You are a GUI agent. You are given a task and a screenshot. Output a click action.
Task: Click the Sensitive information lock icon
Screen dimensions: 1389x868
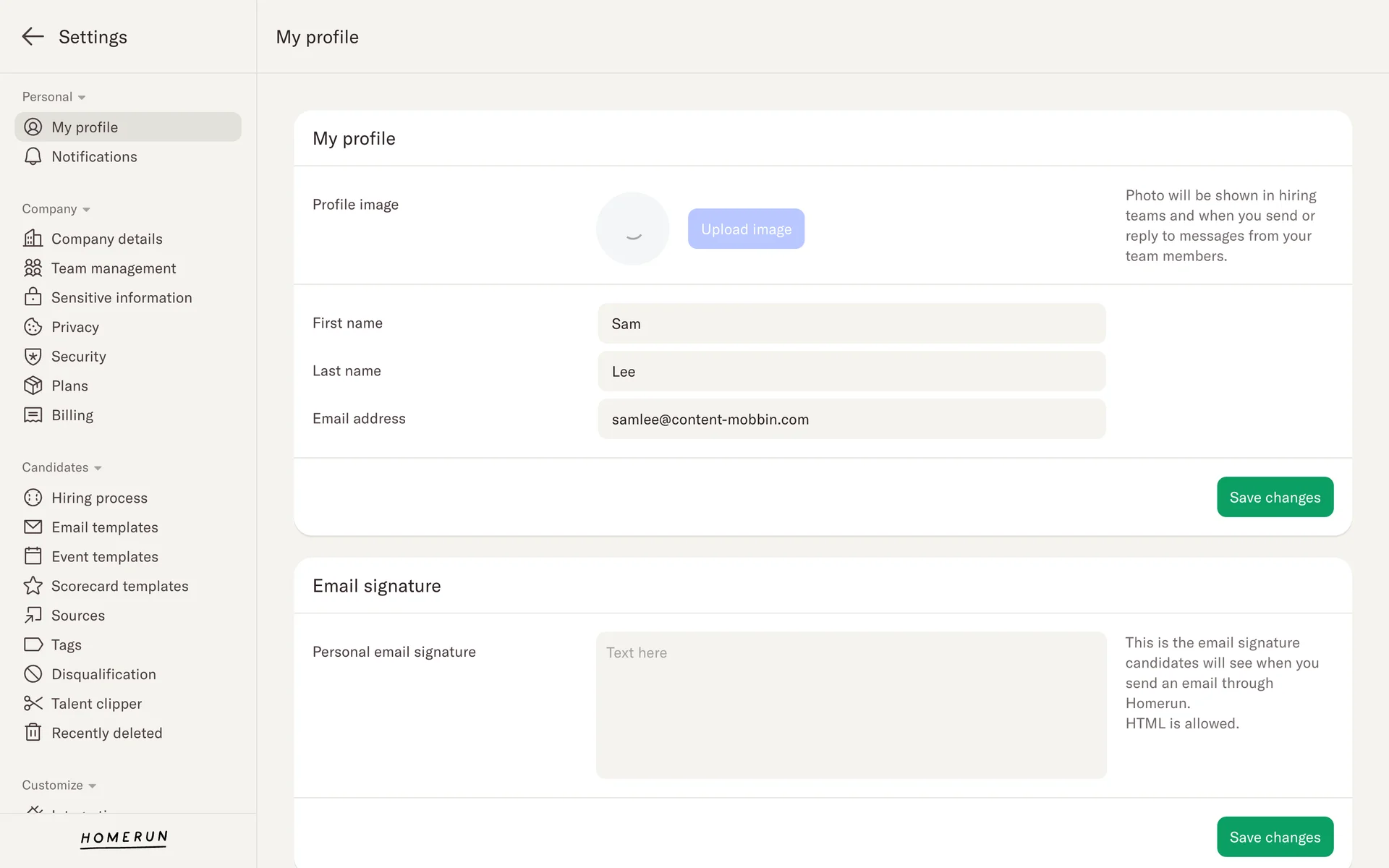coord(33,297)
